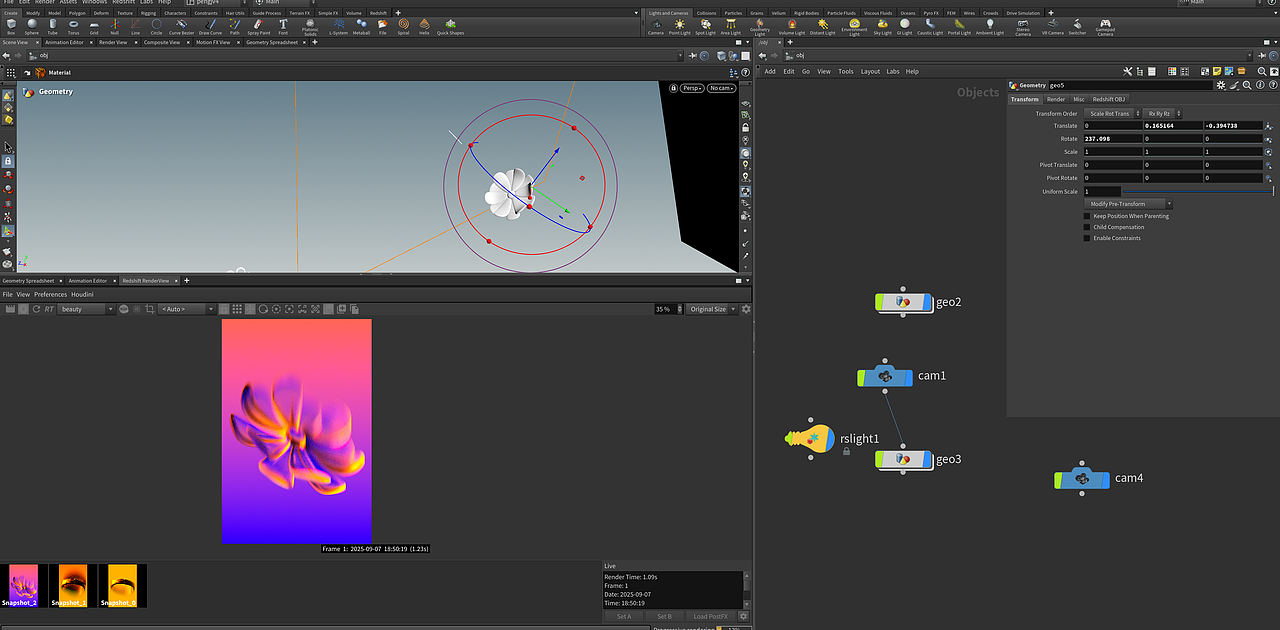Image resolution: width=1280 pixels, height=630 pixels.
Task: Open Quick Shapes tool
Action: pyautogui.click(x=450, y=26)
